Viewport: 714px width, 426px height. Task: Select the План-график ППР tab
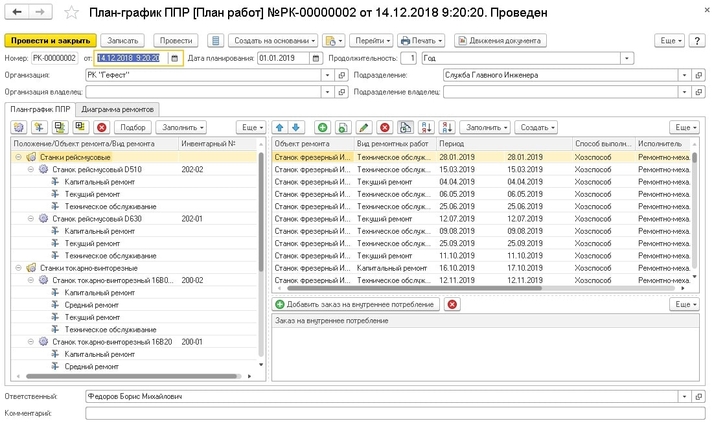39,107
